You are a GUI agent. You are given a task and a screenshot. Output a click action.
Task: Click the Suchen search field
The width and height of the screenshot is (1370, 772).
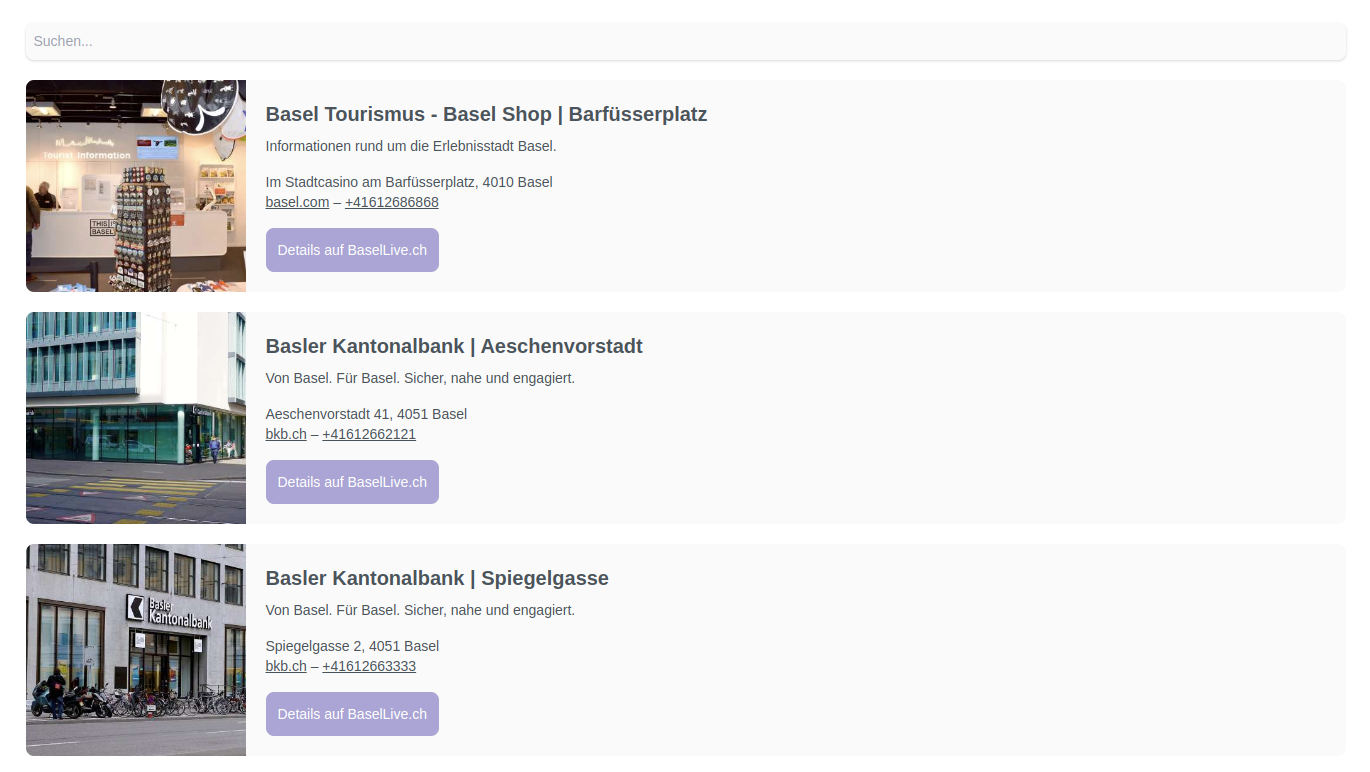685,42
